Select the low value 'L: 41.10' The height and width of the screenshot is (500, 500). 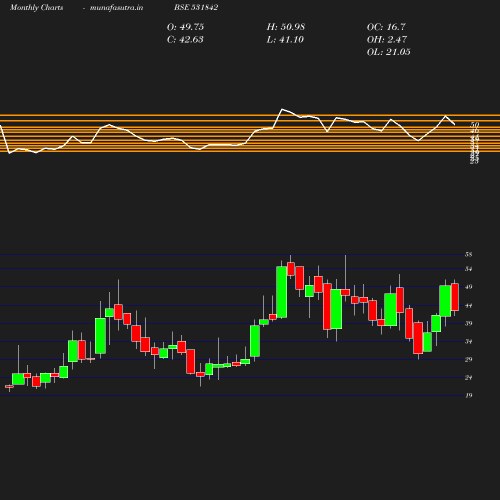point(285,40)
